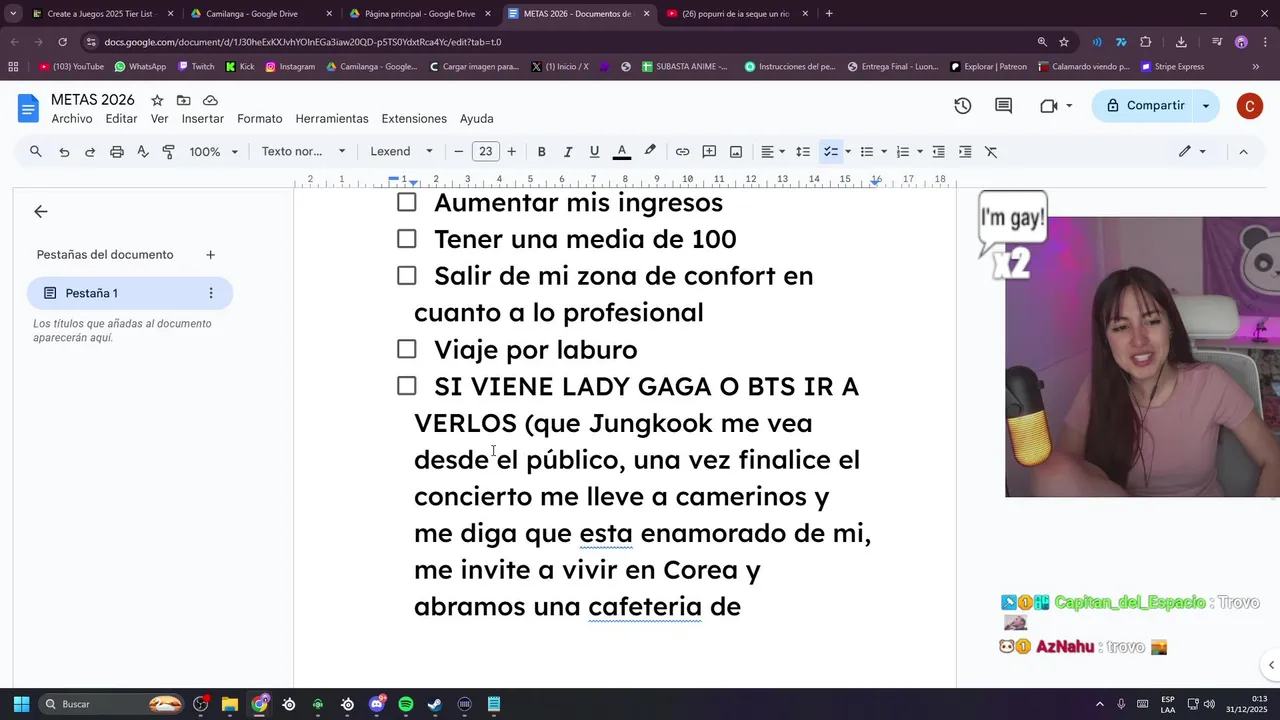The width and height of the screenshot is (1280, 720).
Task: Open the highlight color picker
Action: [x=650, y=152]
